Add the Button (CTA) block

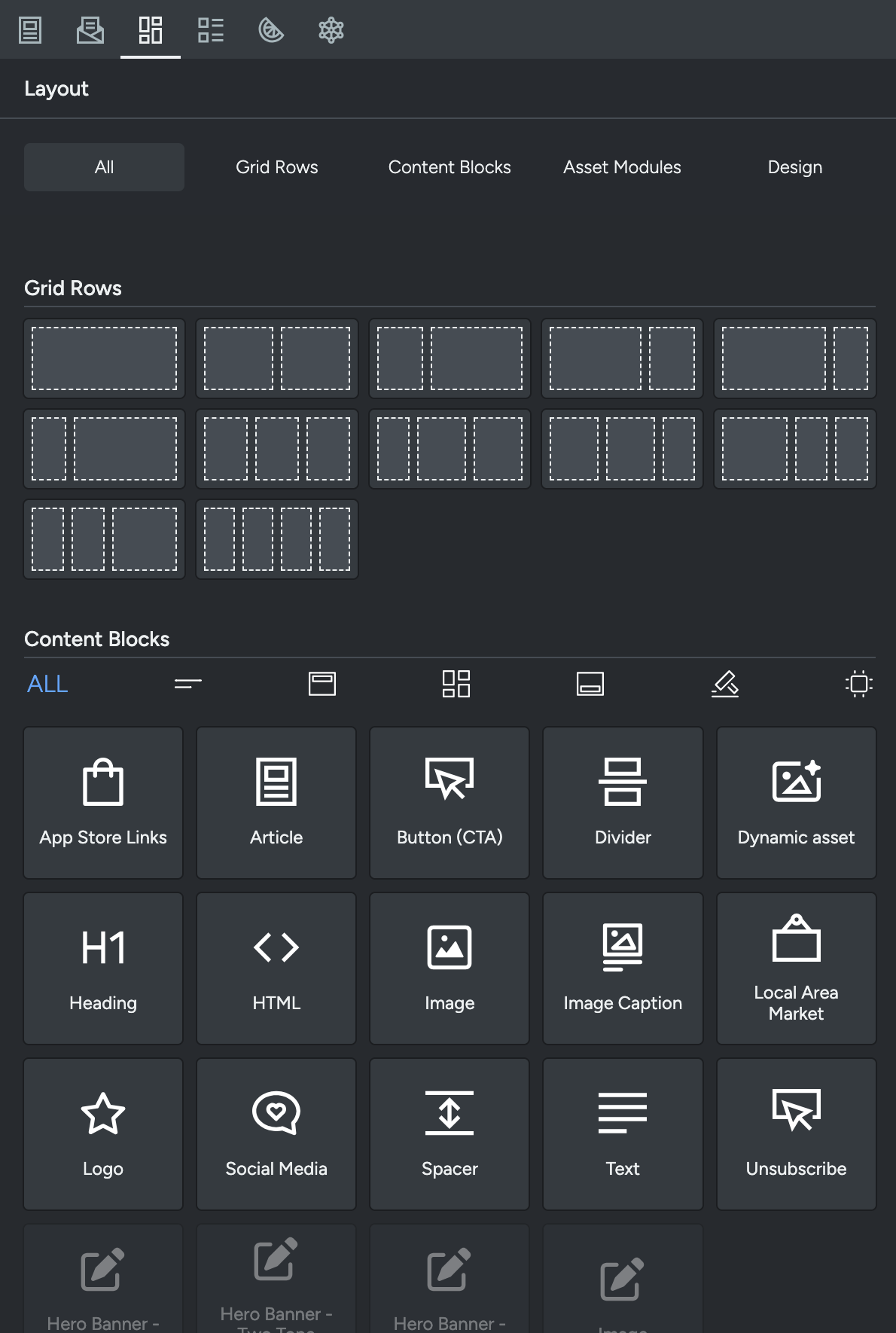click(x=450, y=803)
